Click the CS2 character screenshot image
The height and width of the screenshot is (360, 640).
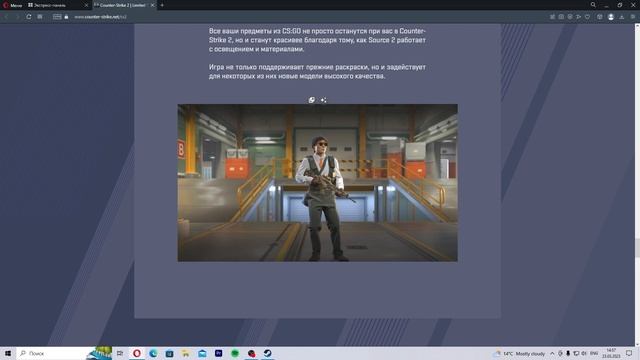[x=318, y=183]
